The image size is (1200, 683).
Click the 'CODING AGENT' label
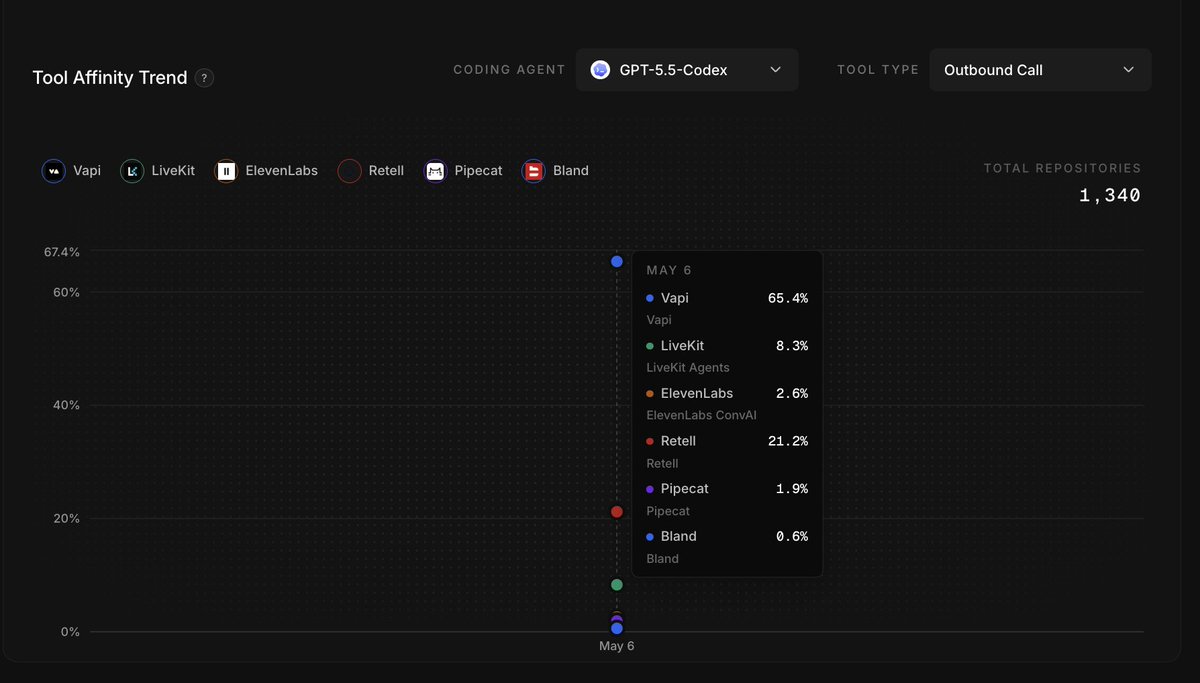point(509,70)
